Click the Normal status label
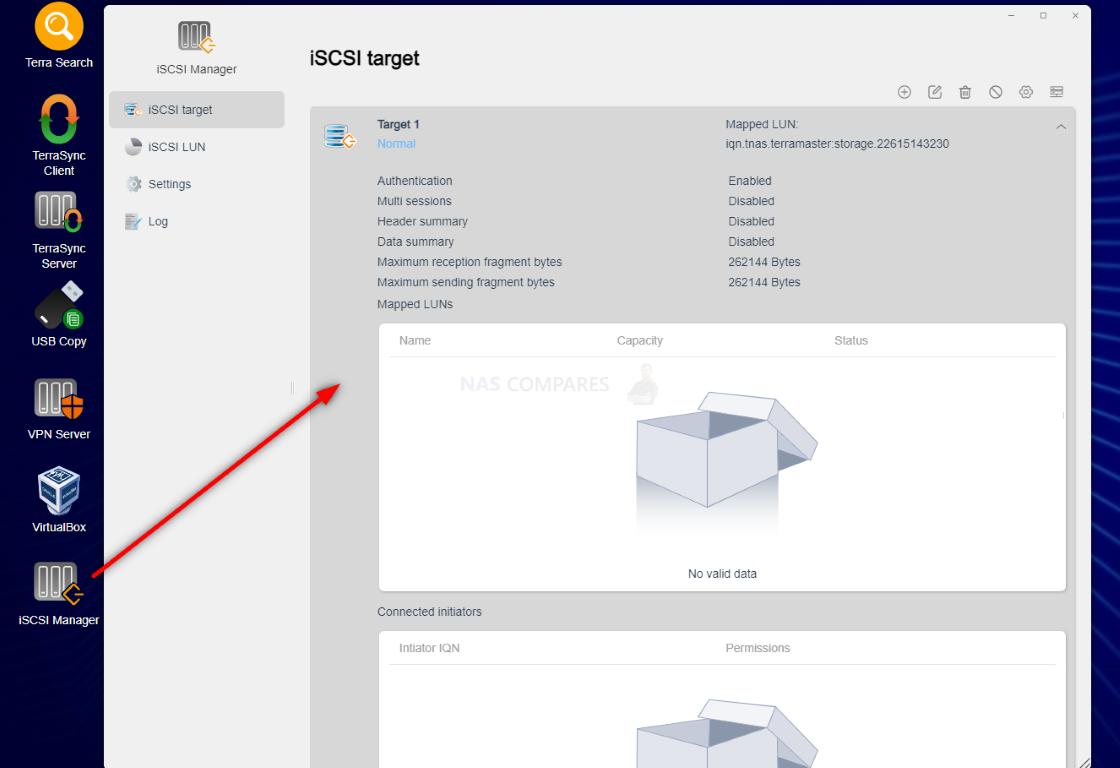The height and width of the screenshot is (768, 1120). (396, 144)
